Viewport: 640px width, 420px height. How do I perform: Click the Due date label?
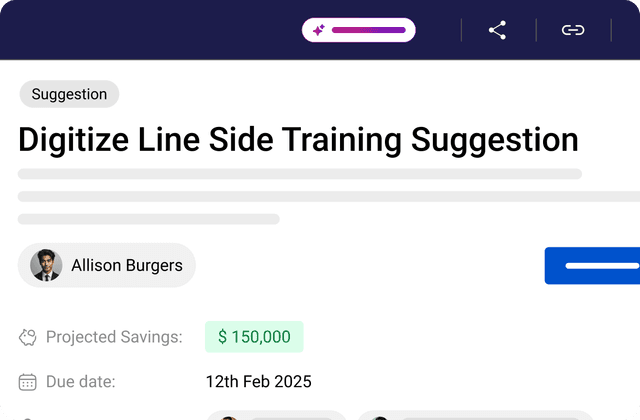pos(80,381)
